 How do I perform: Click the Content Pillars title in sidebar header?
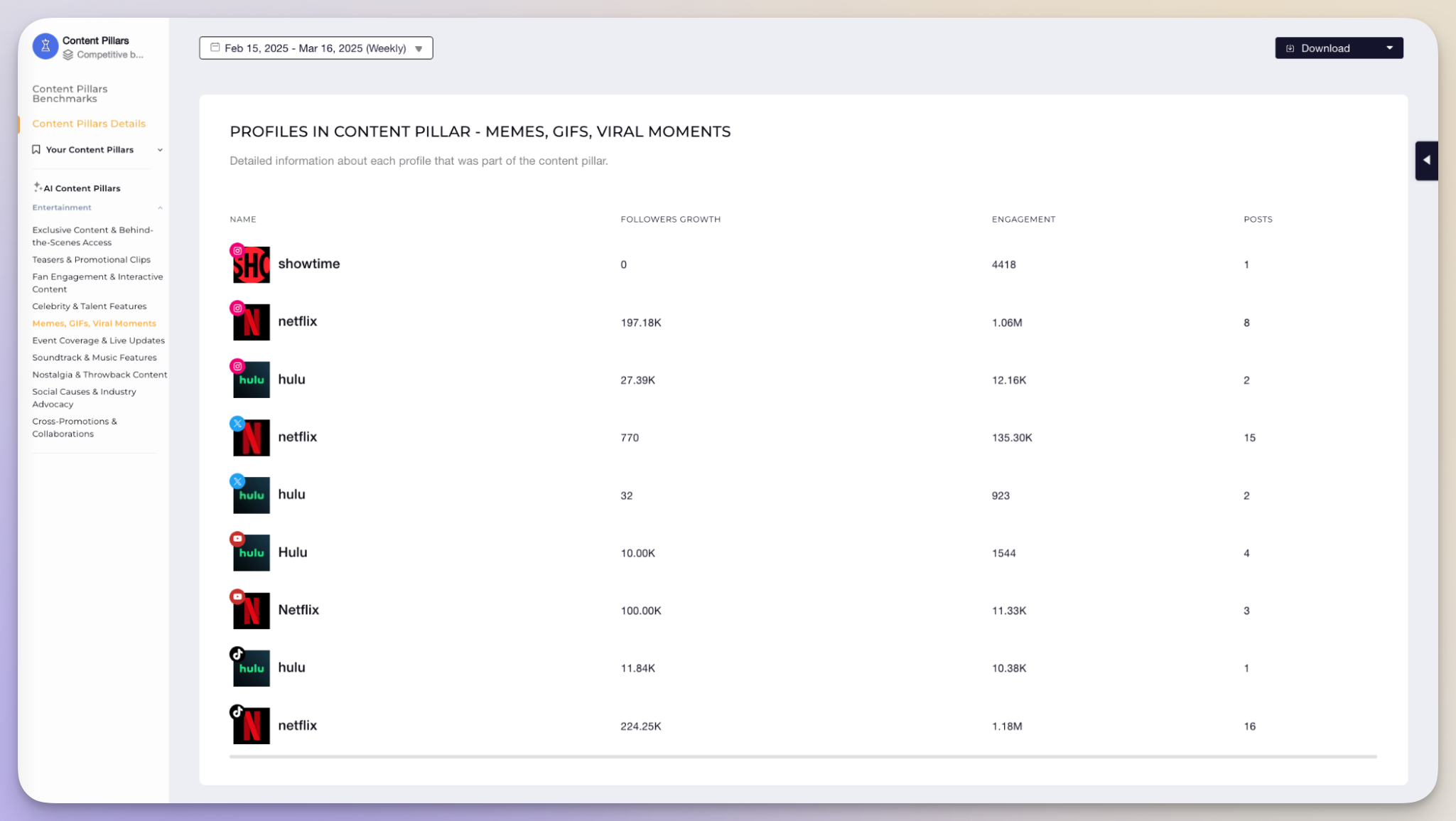95,41
